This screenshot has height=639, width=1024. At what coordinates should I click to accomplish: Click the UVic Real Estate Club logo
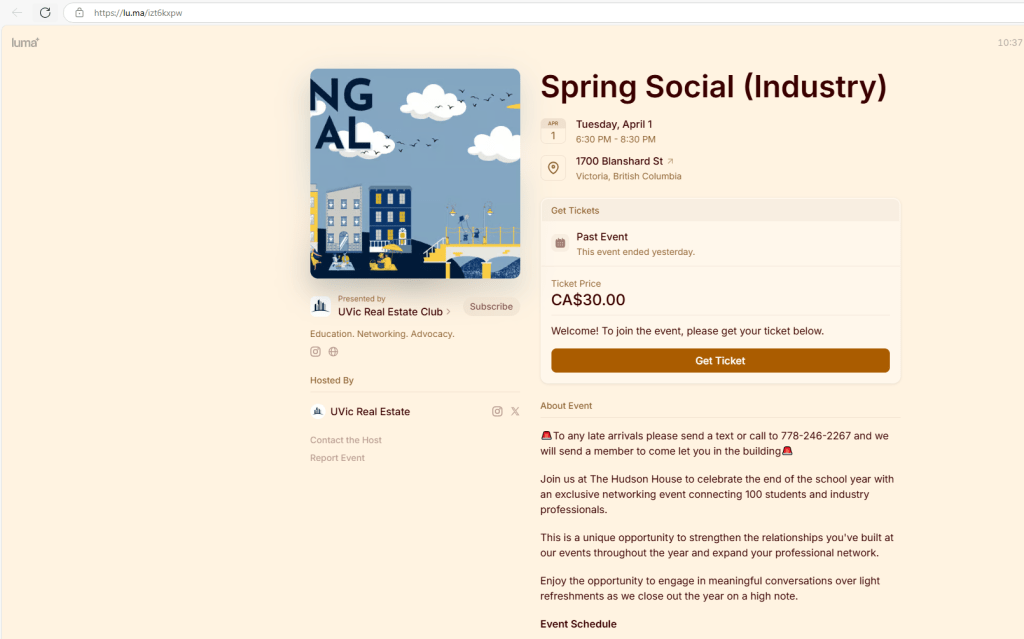[320, 306]
